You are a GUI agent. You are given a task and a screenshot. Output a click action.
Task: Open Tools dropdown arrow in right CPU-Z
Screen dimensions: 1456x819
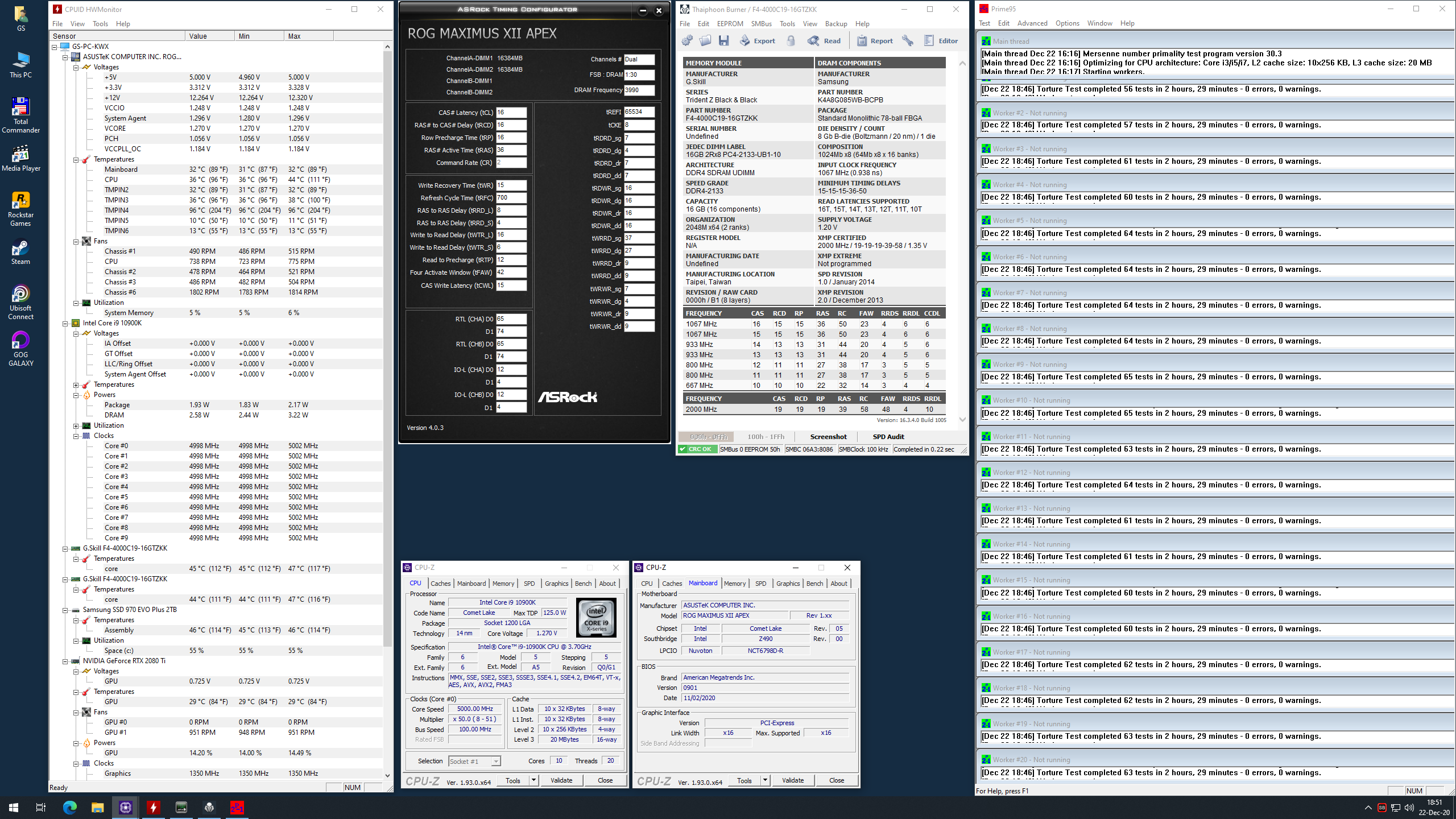pos(766,780)
